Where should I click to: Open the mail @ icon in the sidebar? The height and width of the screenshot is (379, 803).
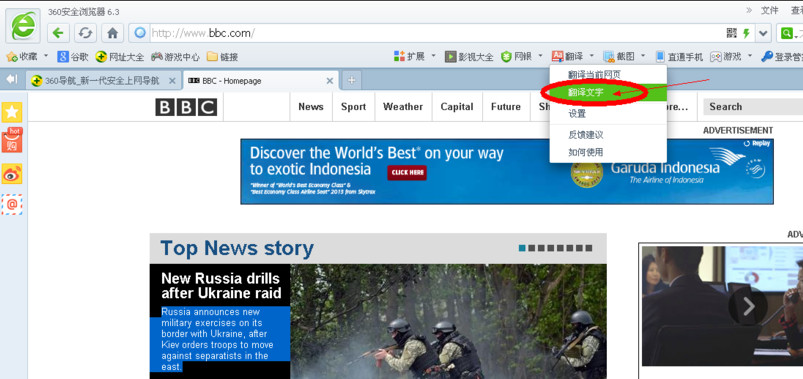12,204
